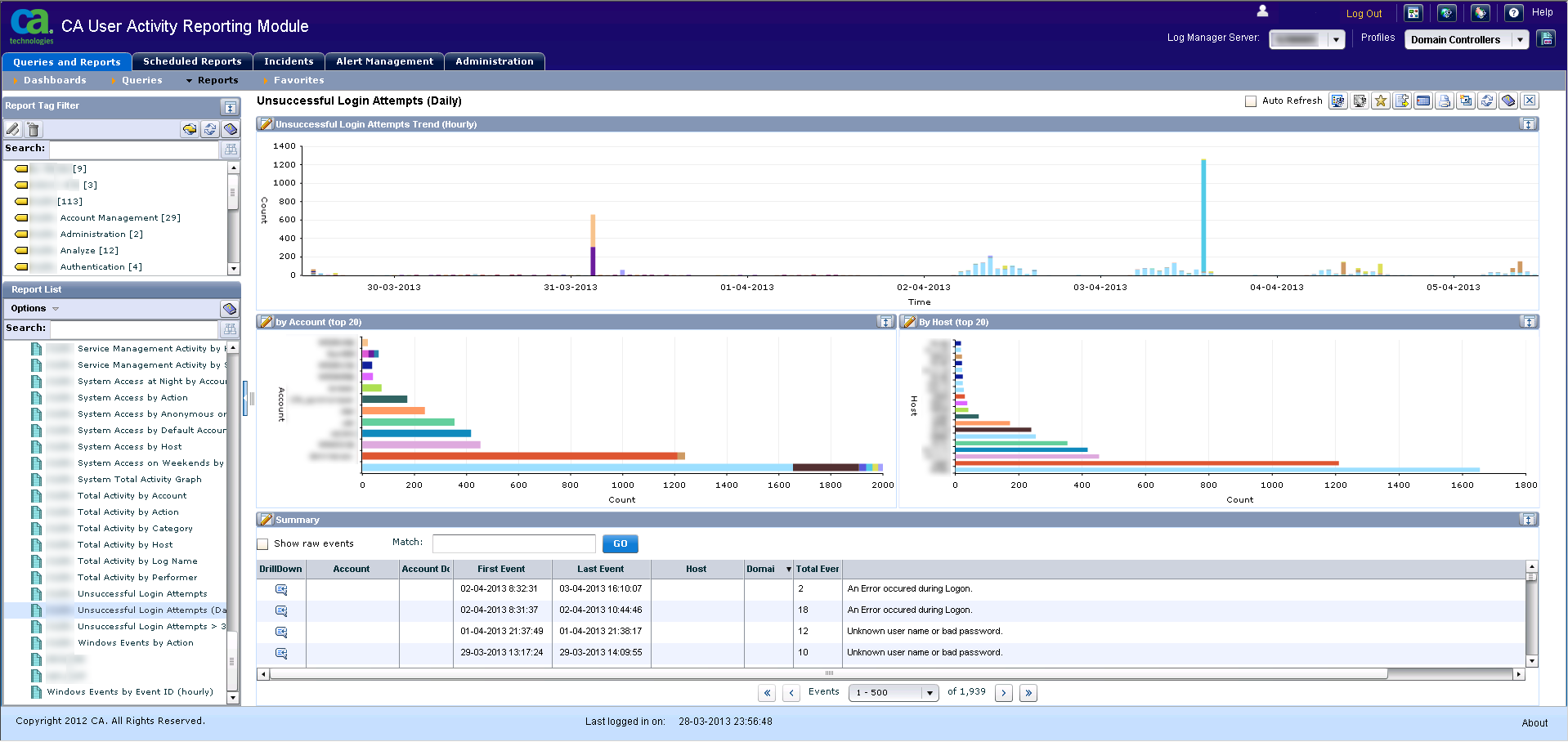Open the Domain Controllers profiles dropdown

tap(1520, 39)
